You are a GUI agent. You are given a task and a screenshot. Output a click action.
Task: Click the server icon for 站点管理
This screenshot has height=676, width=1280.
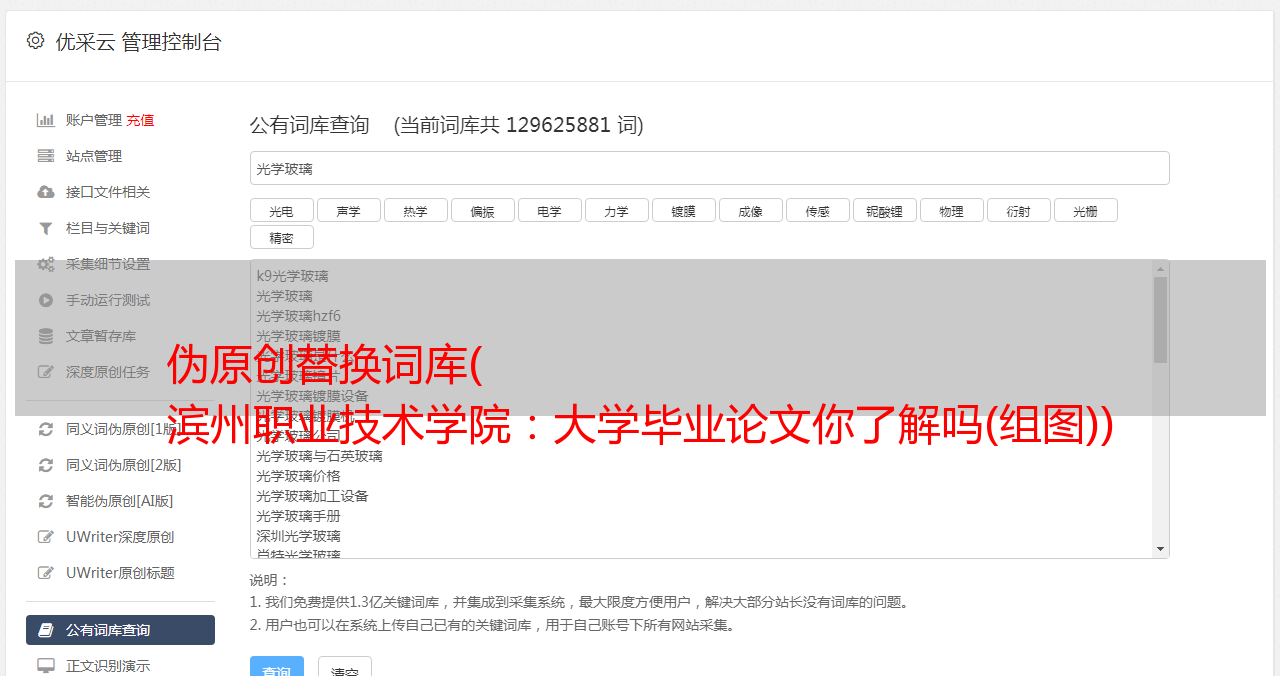(46, 156)
